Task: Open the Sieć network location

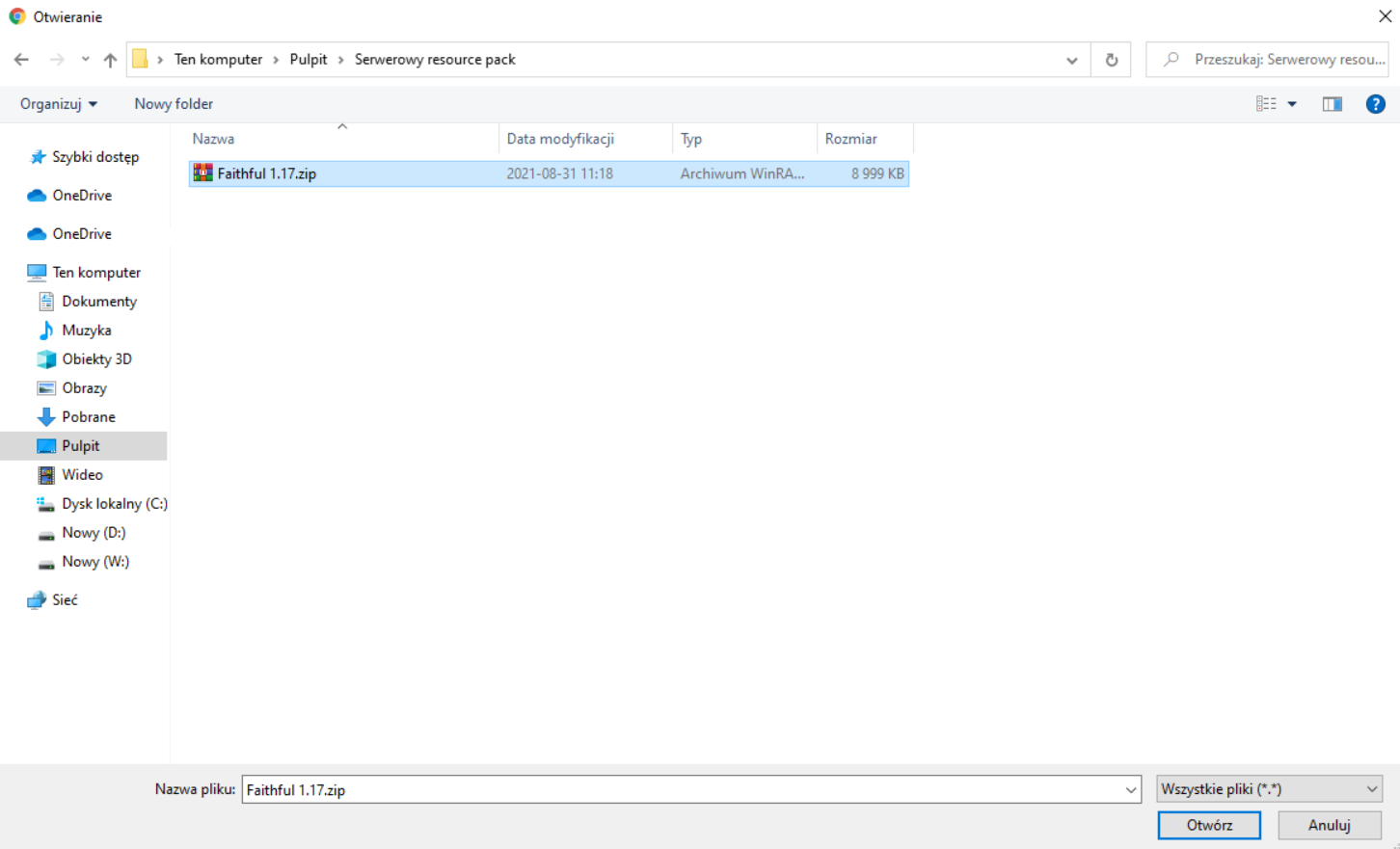Action: click(65, 599)
